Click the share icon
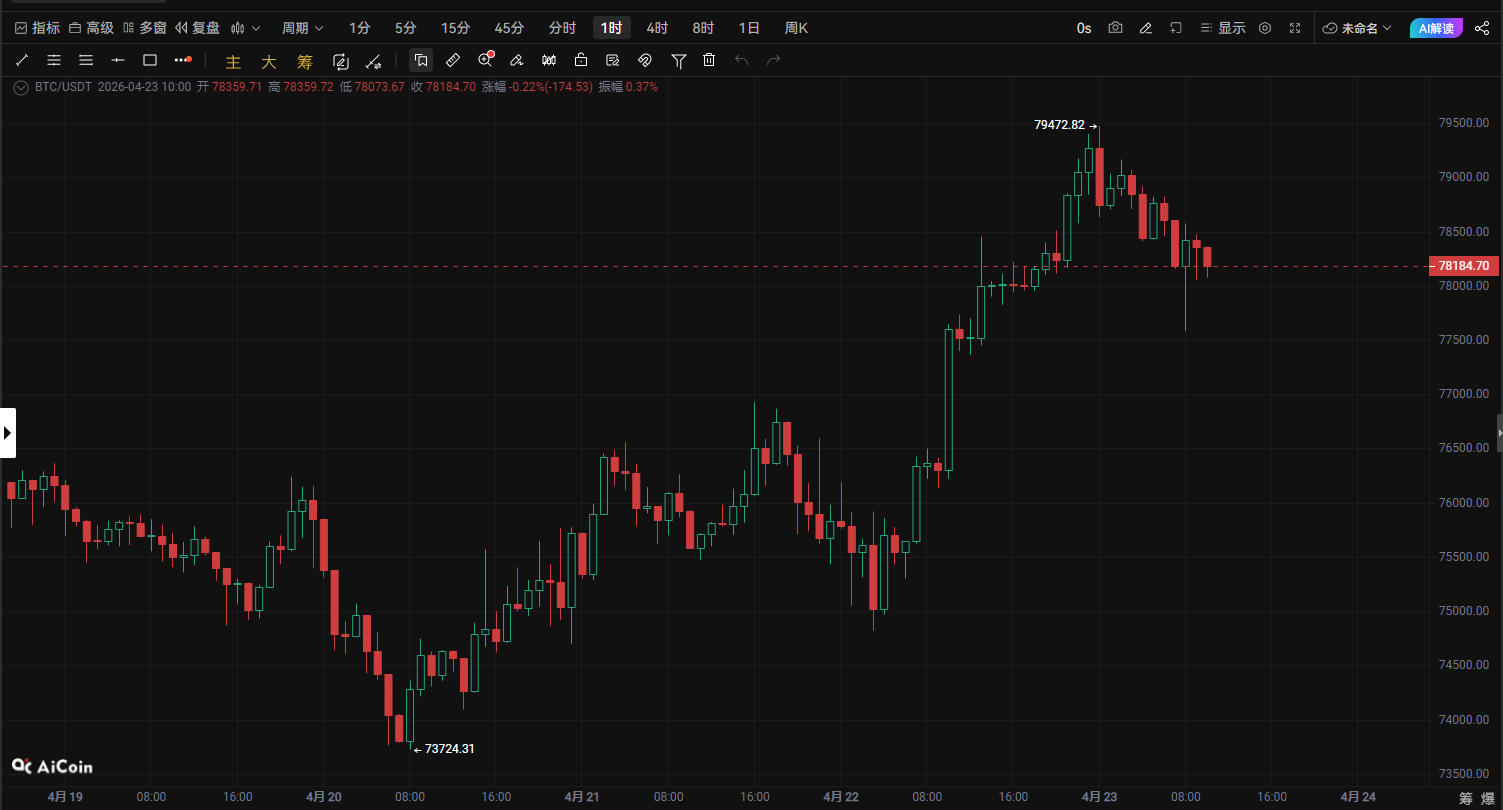This screenshot has width=1503, height=810. [x=1482, y=28]
